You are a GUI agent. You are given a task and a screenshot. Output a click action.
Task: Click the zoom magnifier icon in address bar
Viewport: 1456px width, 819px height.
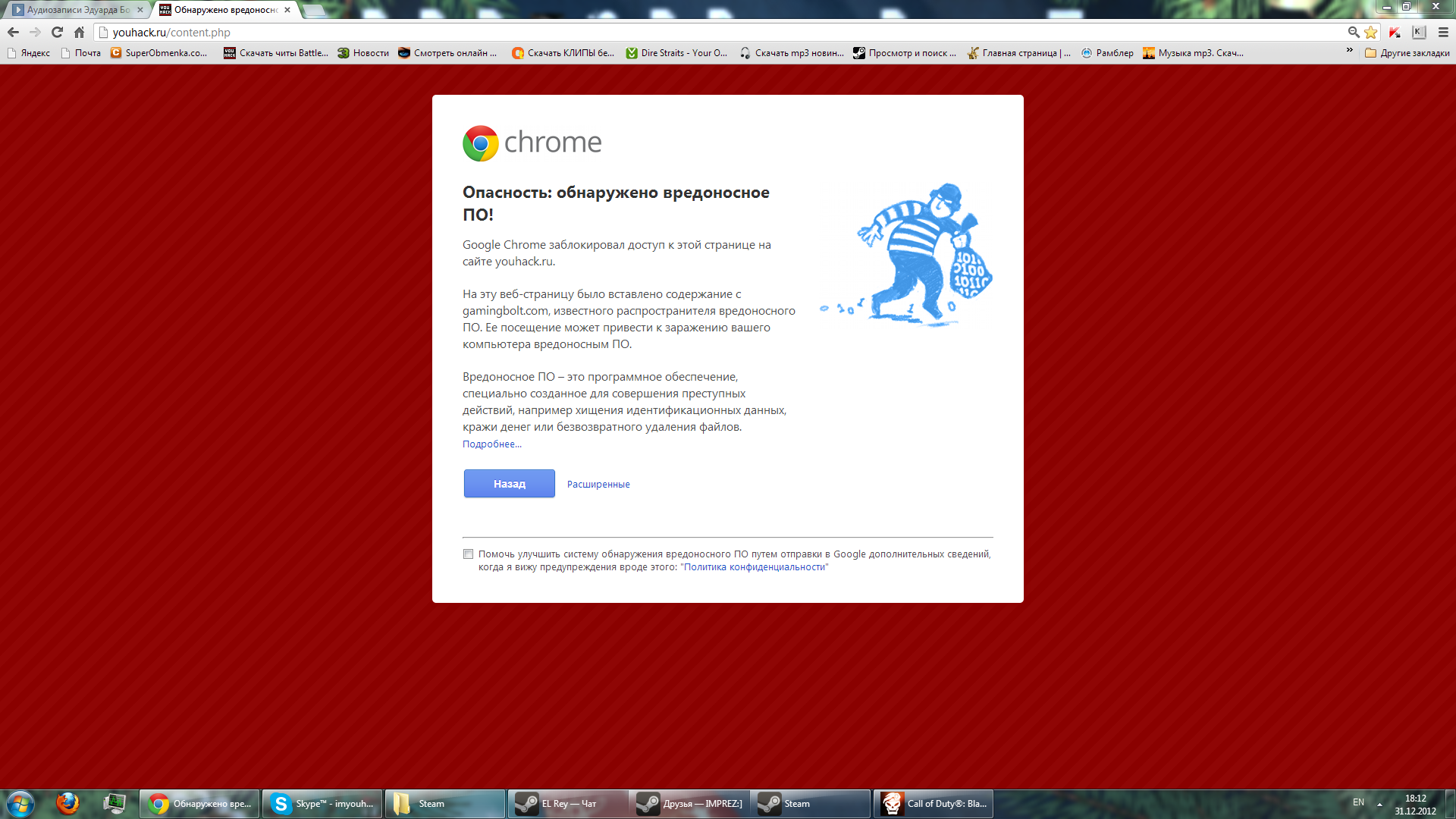coord(1353,32)
